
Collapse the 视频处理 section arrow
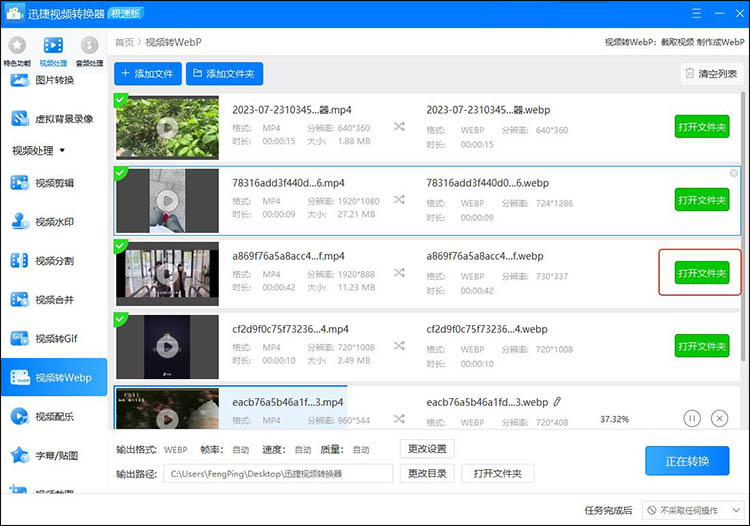62,151
